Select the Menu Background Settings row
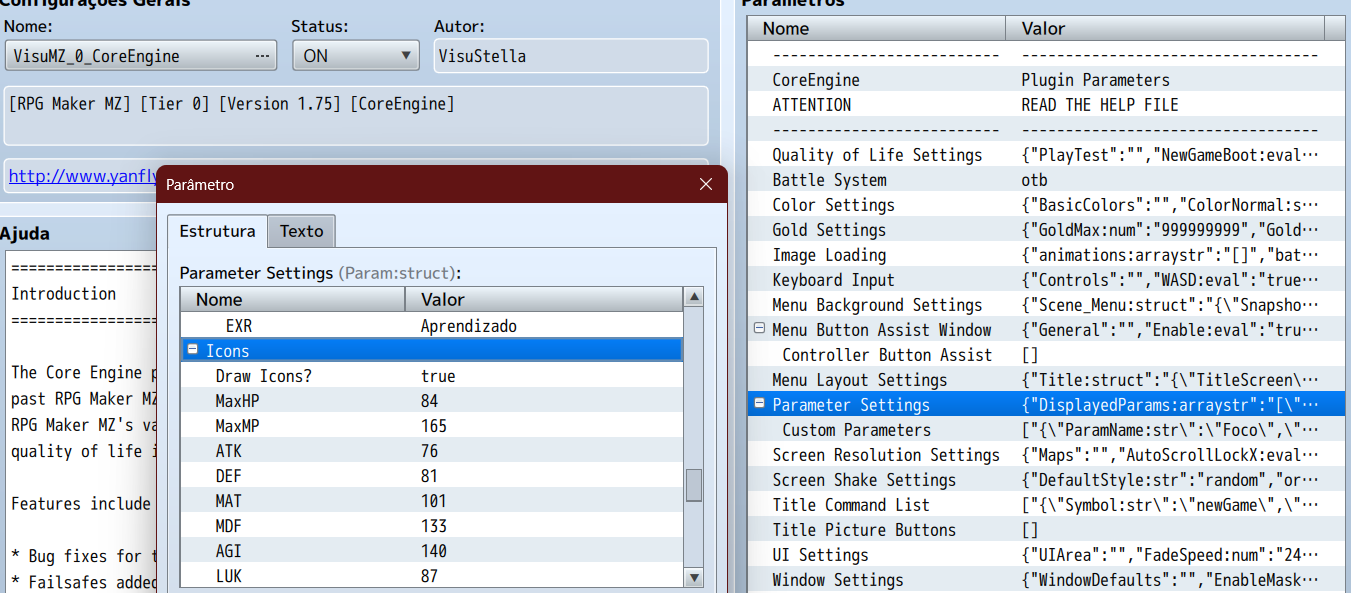The width and height of the screenshot is (1351, 593). (1046, 305)
